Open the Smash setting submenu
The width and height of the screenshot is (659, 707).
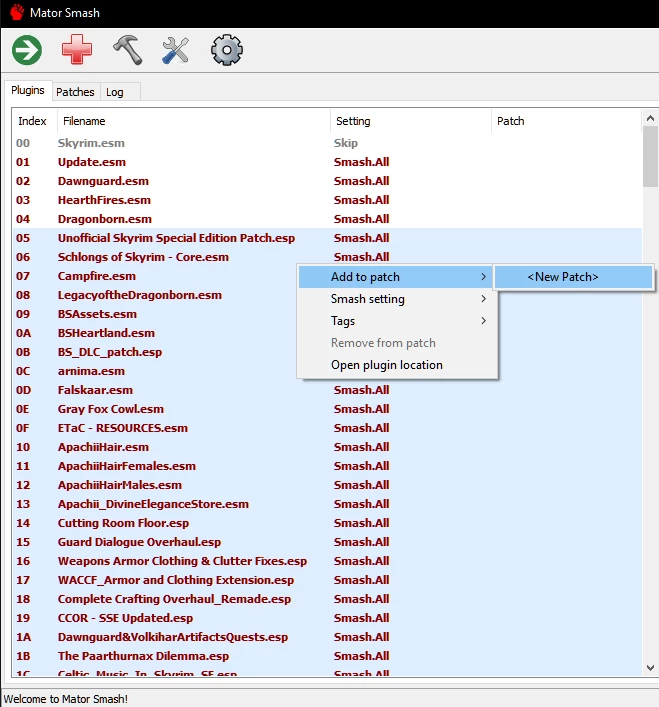[x=397, y=299]
